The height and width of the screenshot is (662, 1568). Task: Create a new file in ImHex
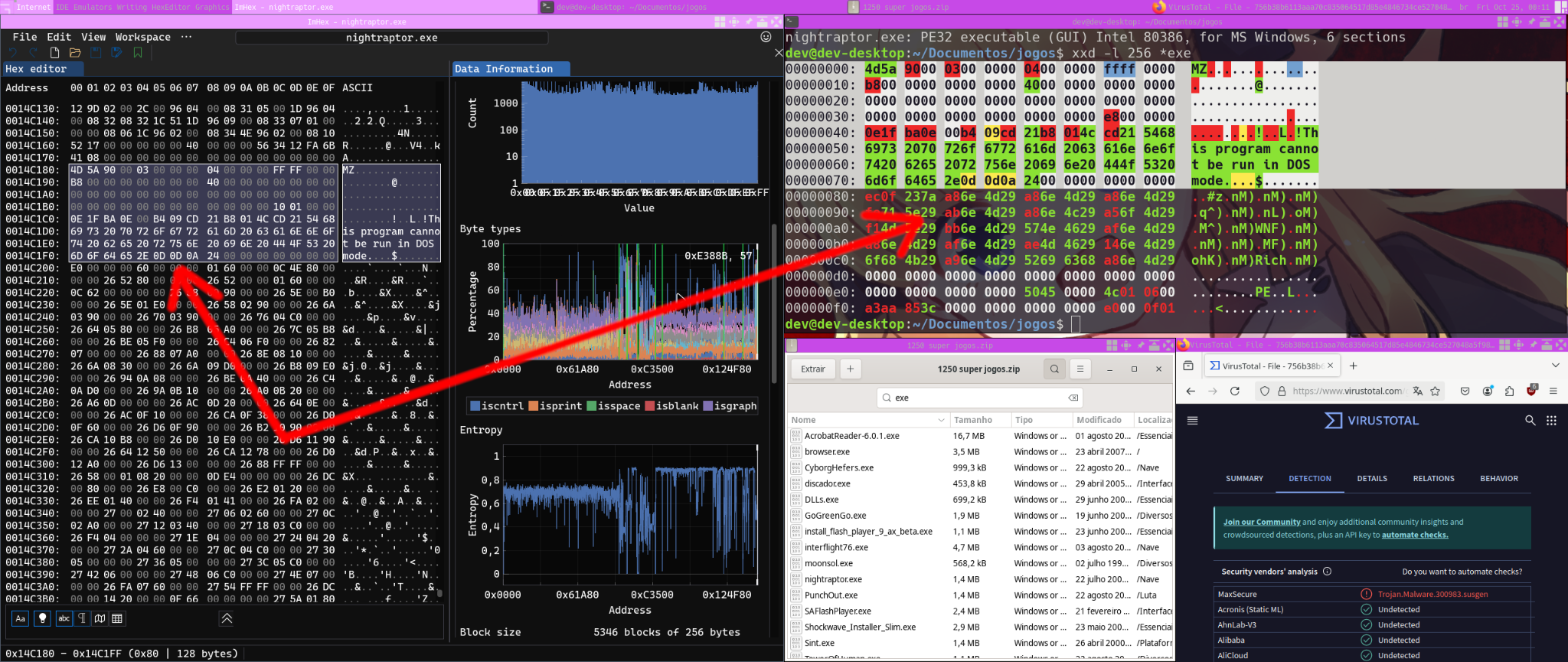[x=54, y=53]
